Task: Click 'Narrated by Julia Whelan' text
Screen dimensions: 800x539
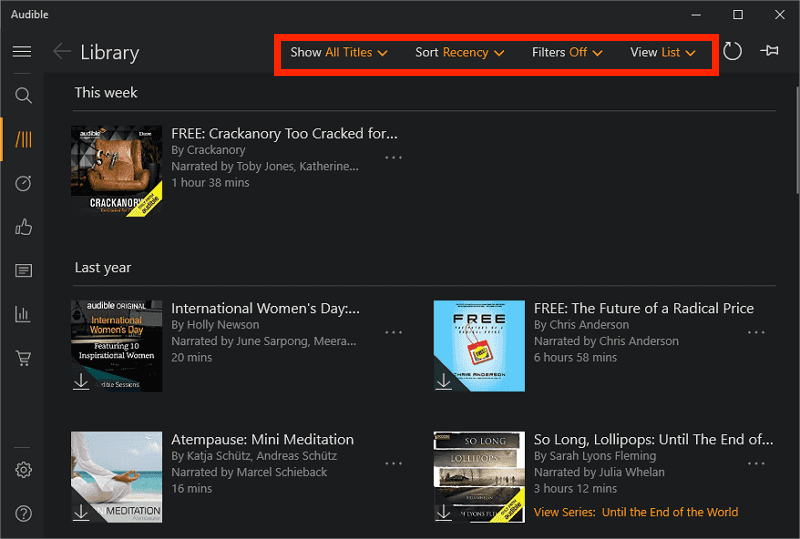Action: point(599,472)
